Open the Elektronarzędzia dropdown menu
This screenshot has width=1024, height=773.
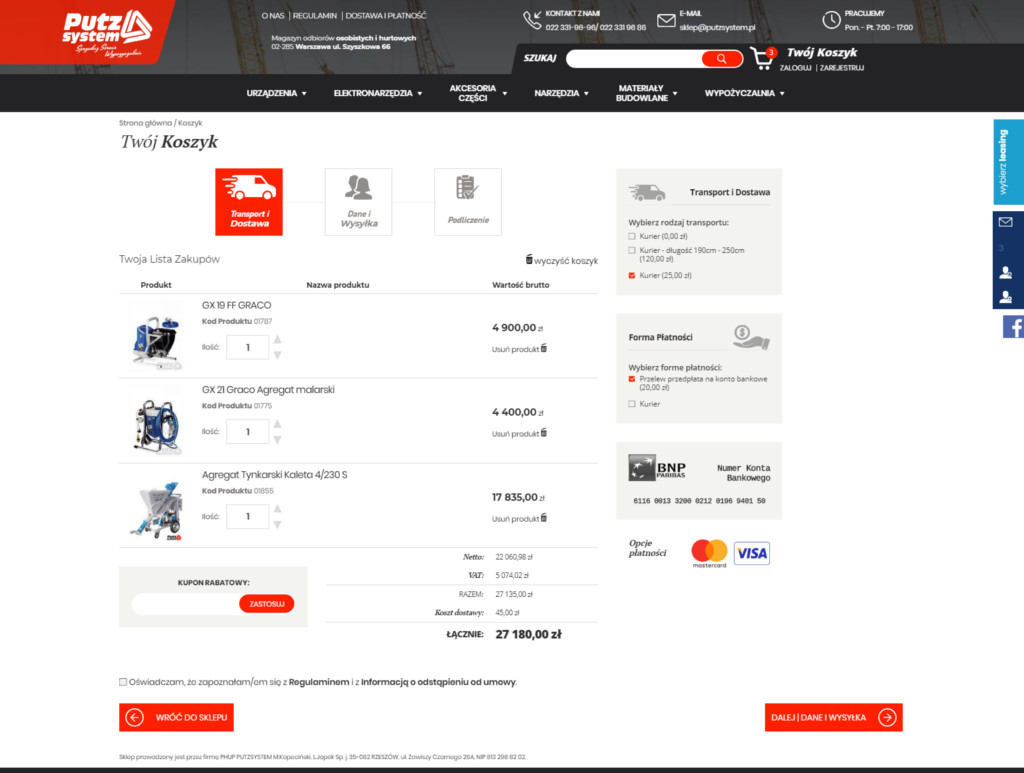click(377, 93)
